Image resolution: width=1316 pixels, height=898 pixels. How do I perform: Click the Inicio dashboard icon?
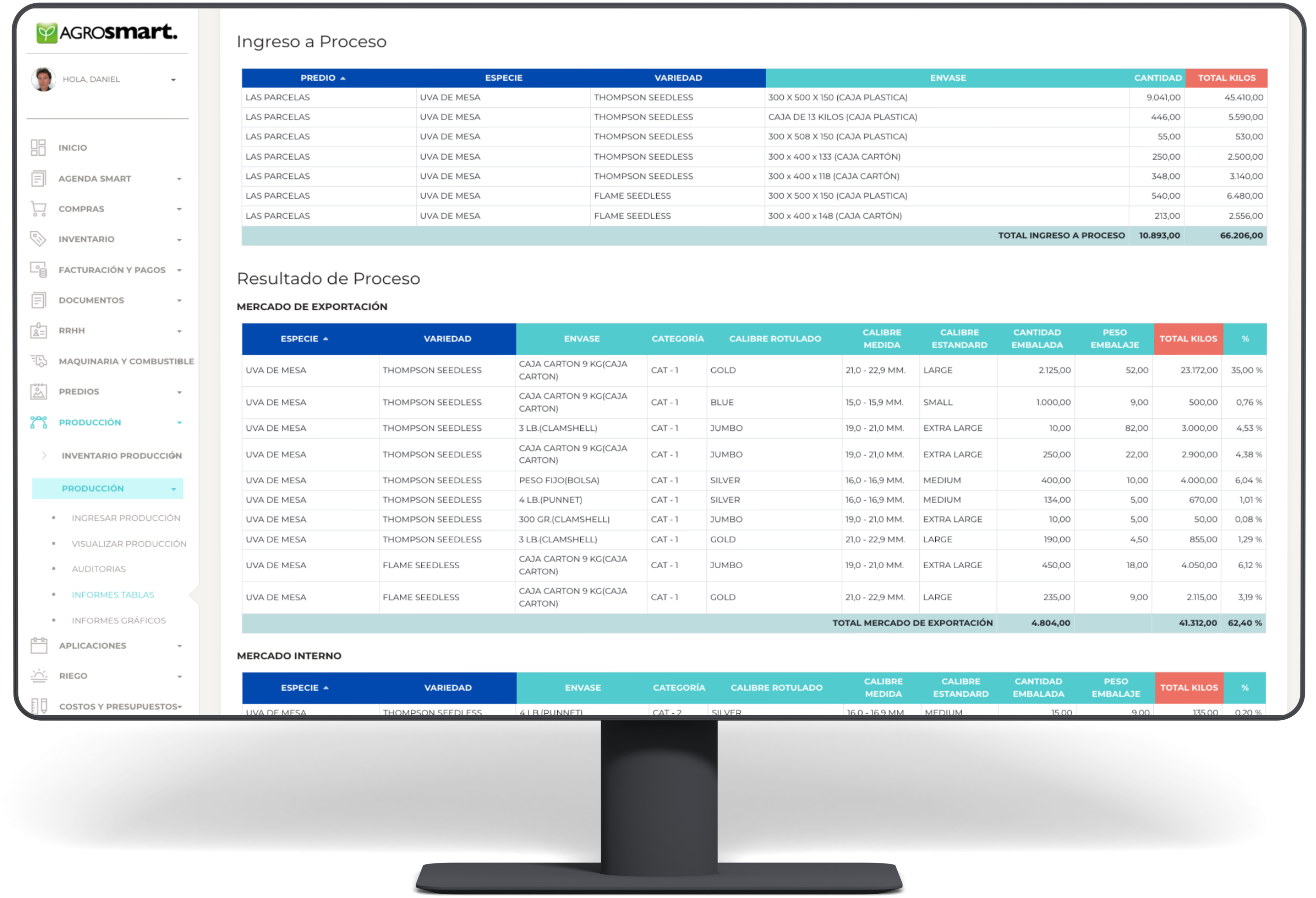(x=38, y=148)
